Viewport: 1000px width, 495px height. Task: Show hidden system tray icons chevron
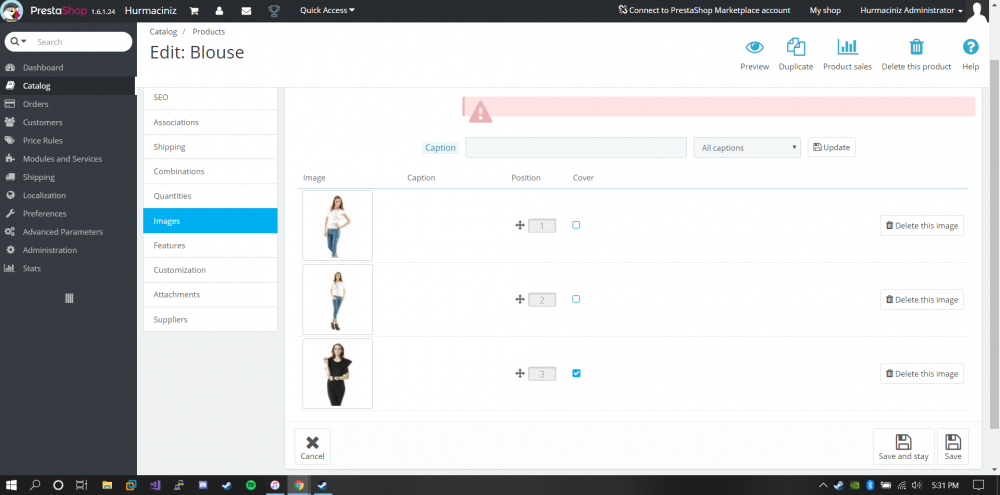823,485
